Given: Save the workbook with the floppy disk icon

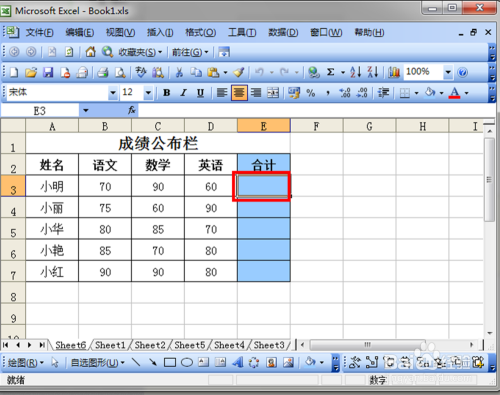Looking at the screenshot, I should point(48,72).
